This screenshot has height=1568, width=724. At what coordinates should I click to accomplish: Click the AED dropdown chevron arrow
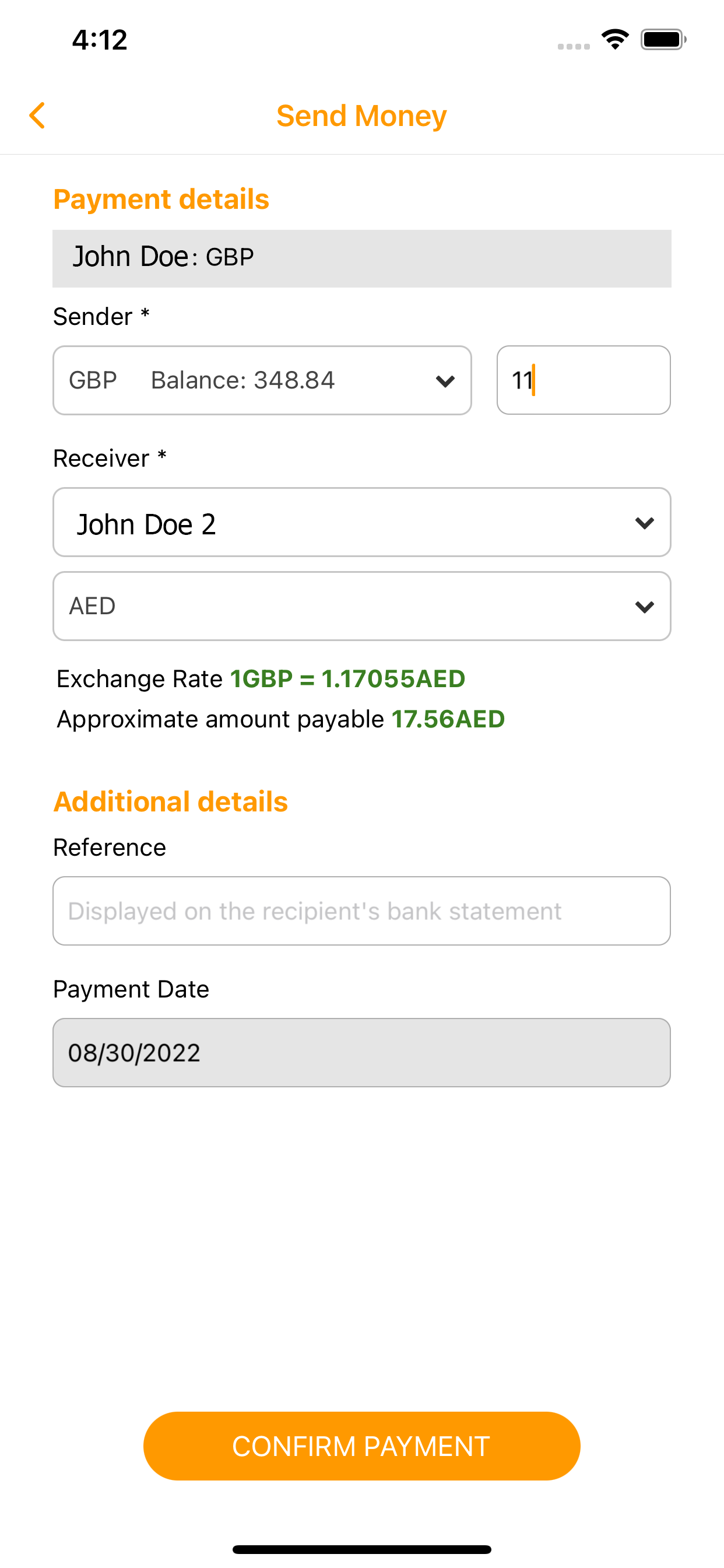pyautogui.click(x=644, y=607)
